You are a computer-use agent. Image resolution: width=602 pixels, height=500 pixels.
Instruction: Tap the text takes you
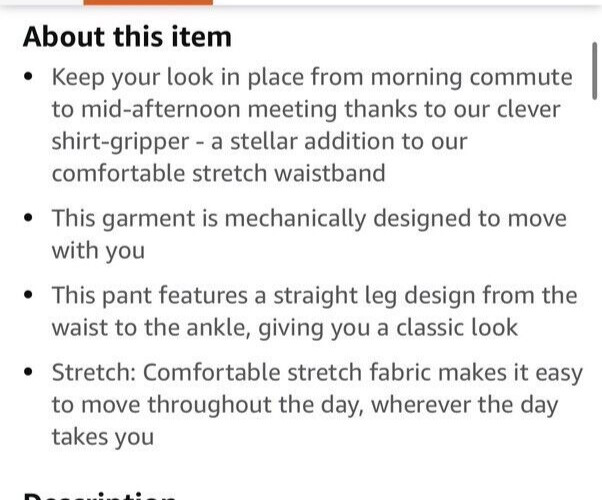click(x=103, y=437)
